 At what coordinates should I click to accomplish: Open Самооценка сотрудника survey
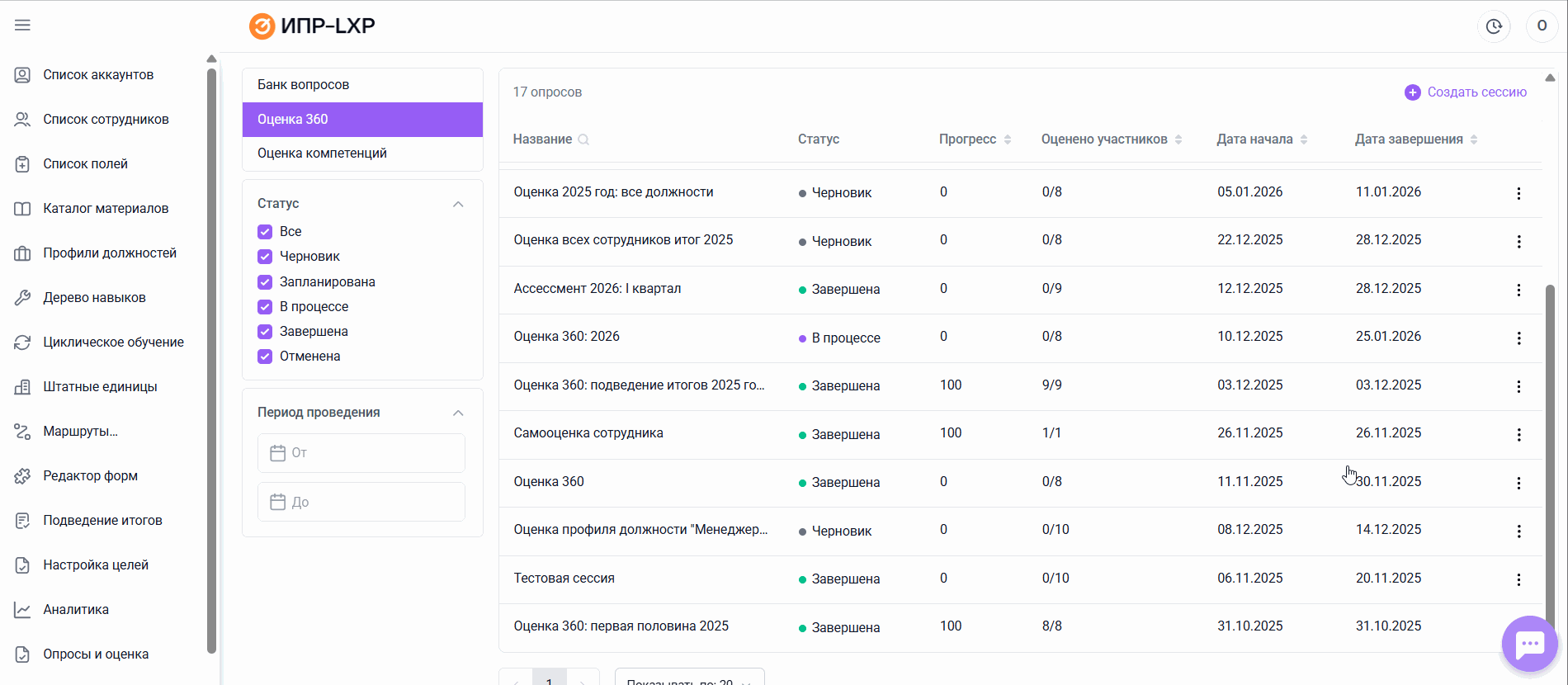pos(588,433)
